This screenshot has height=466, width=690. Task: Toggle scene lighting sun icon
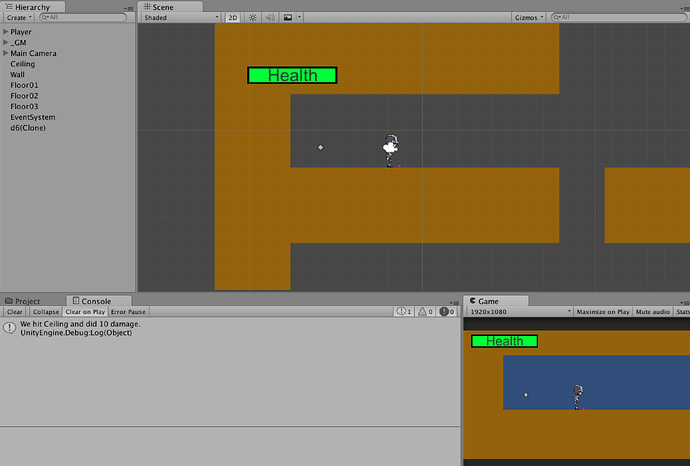[253, 18]
